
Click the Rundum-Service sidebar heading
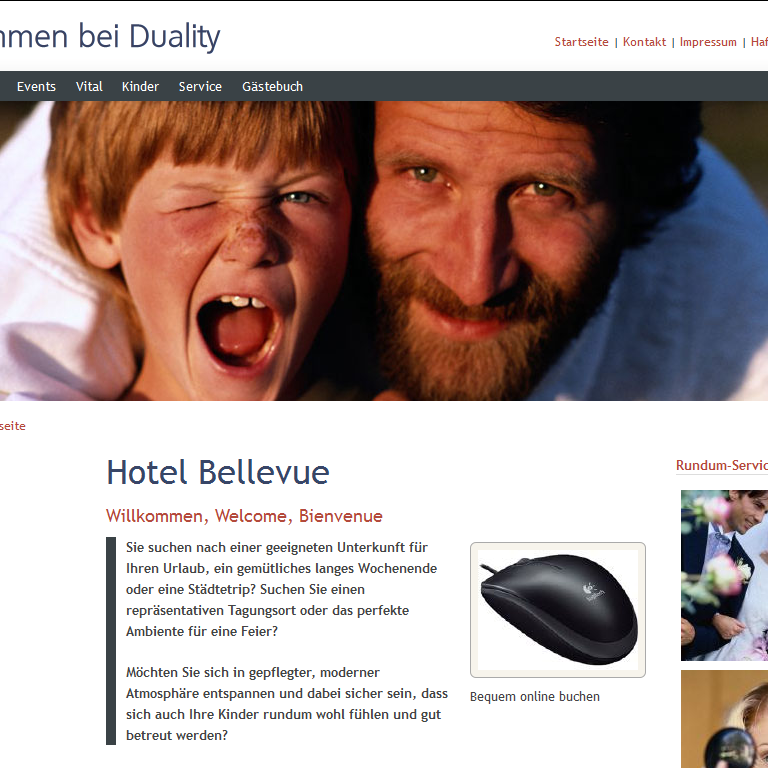click(722, 465)
